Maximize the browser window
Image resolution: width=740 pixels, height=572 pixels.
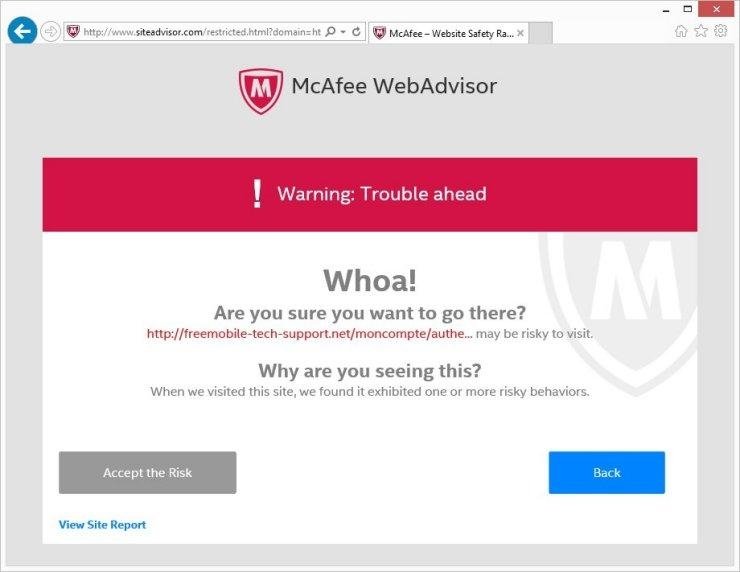[x=688, y=9]
